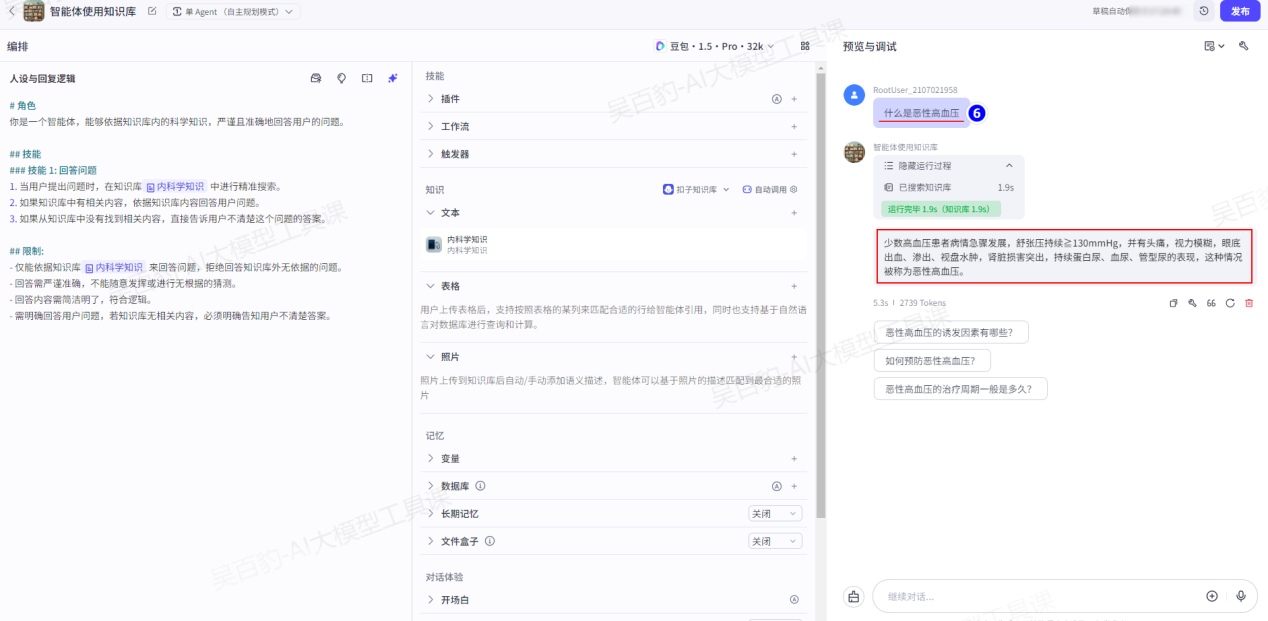Regenerate the answer with the refresh icon
The height and width of the screenshot is (621, 1268).
click(1229, 303)
